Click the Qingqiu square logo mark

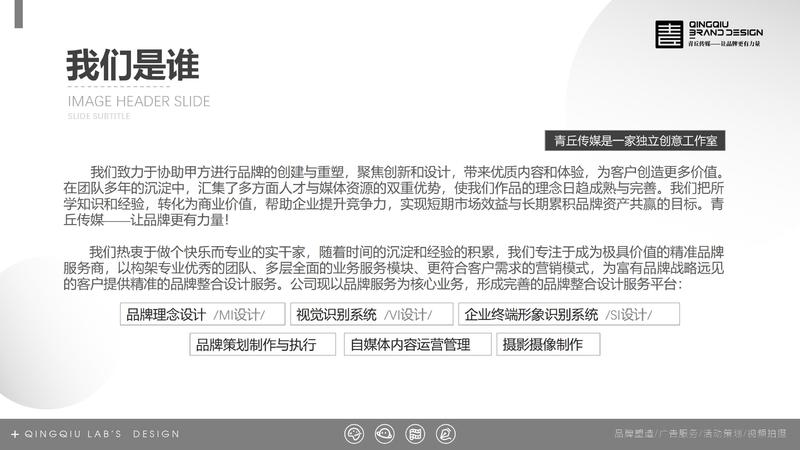(x=669, y=34)
